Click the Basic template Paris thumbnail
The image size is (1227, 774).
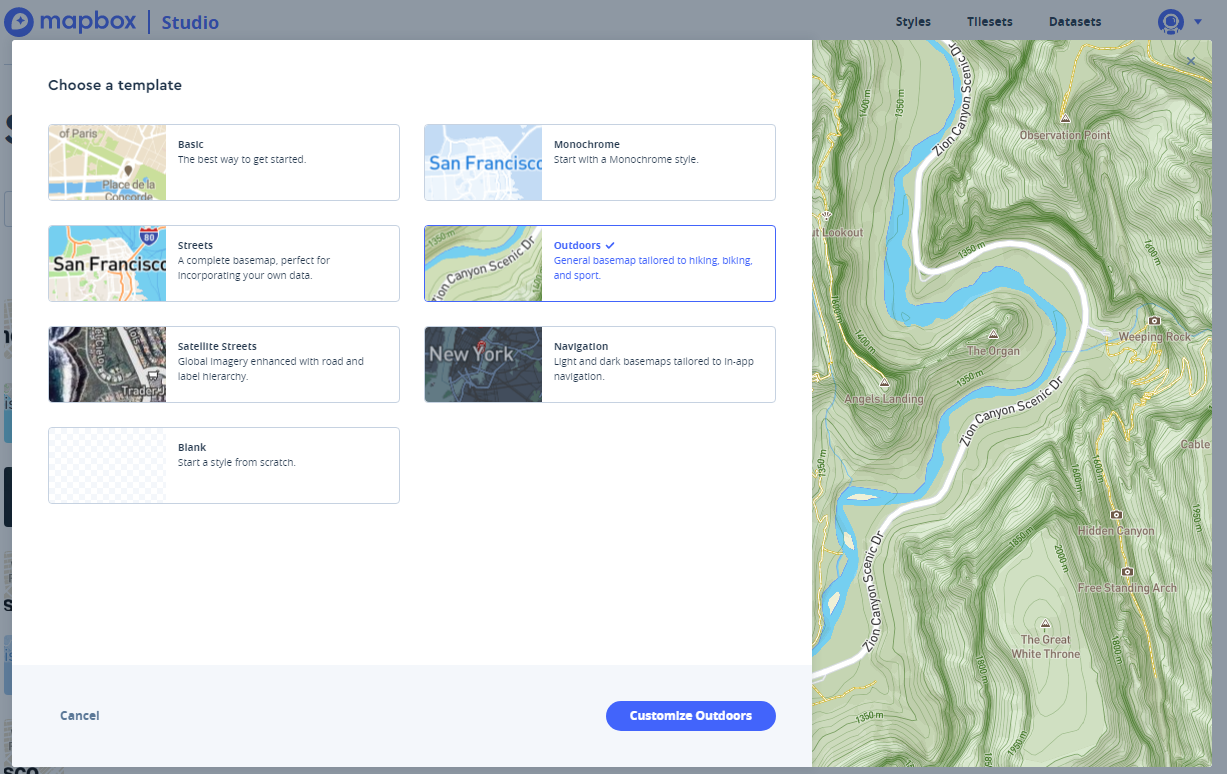107,162
